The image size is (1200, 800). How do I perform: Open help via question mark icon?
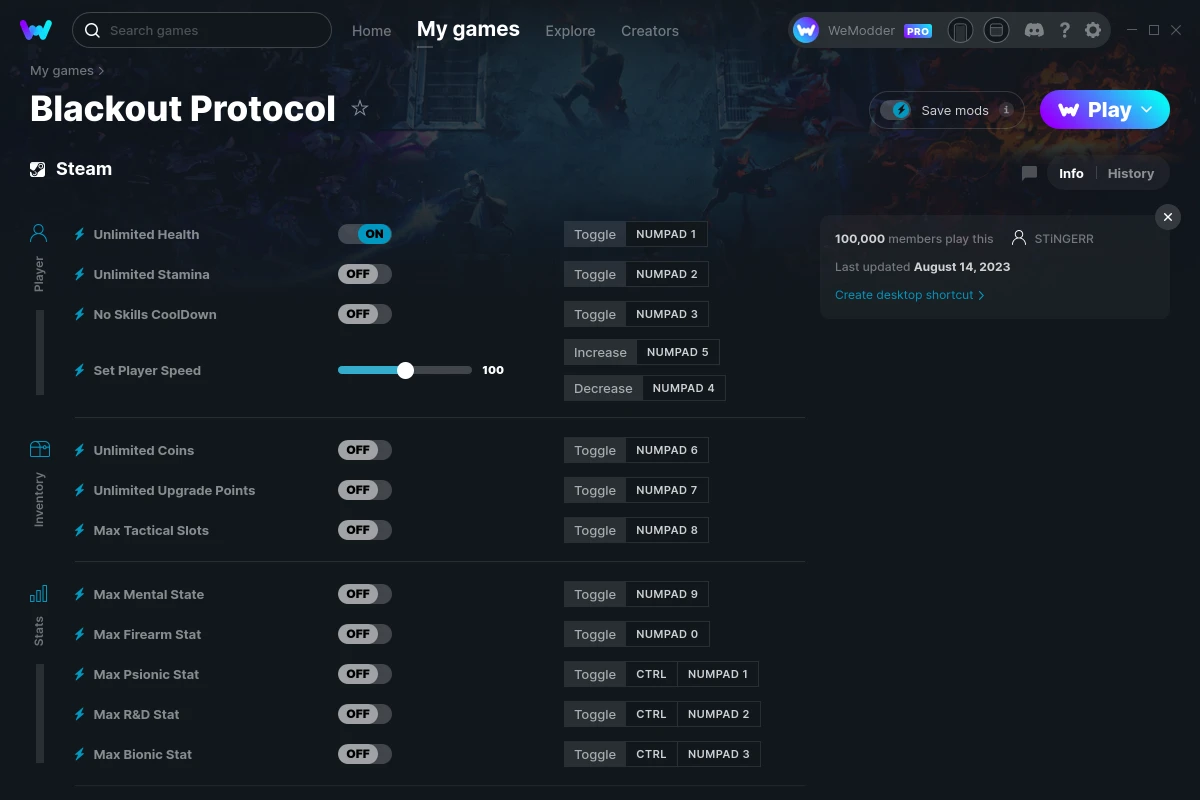(1064, 30)
